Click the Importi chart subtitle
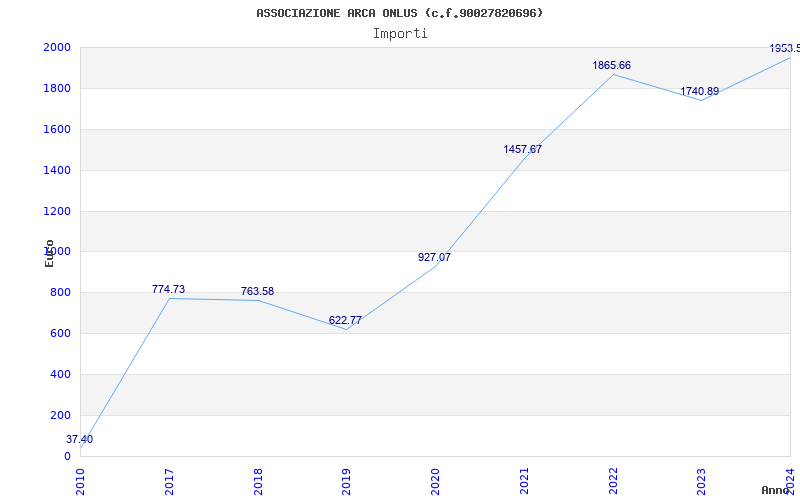 (x=400, y=34)
